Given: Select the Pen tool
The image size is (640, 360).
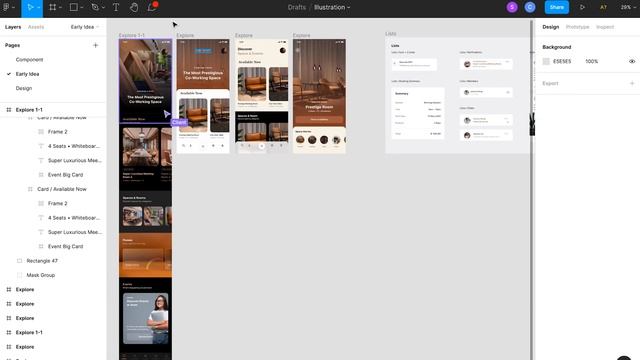Looking at the screenshot, I should click(95, 7).
